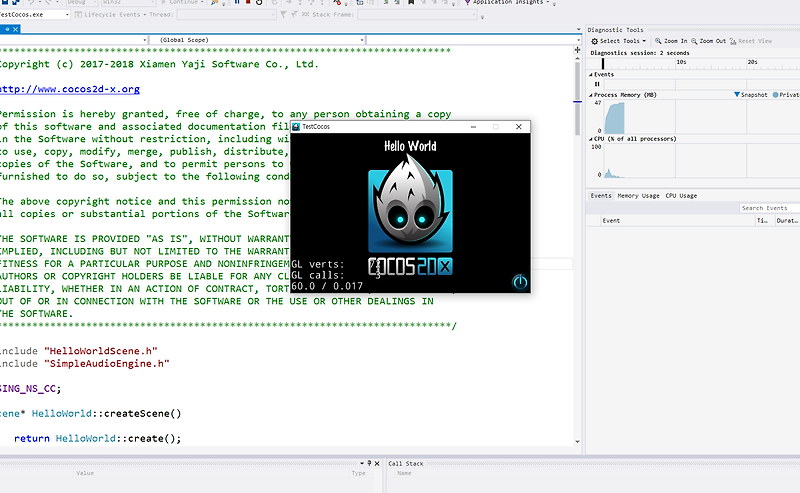
Task: Collapse the Process Memory section
Action: 591,95
